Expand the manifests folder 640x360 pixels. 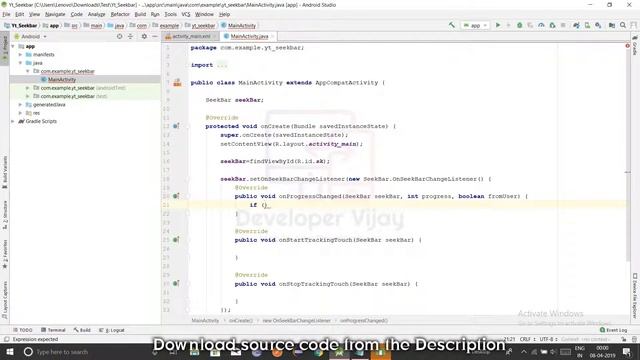[20, 55]
